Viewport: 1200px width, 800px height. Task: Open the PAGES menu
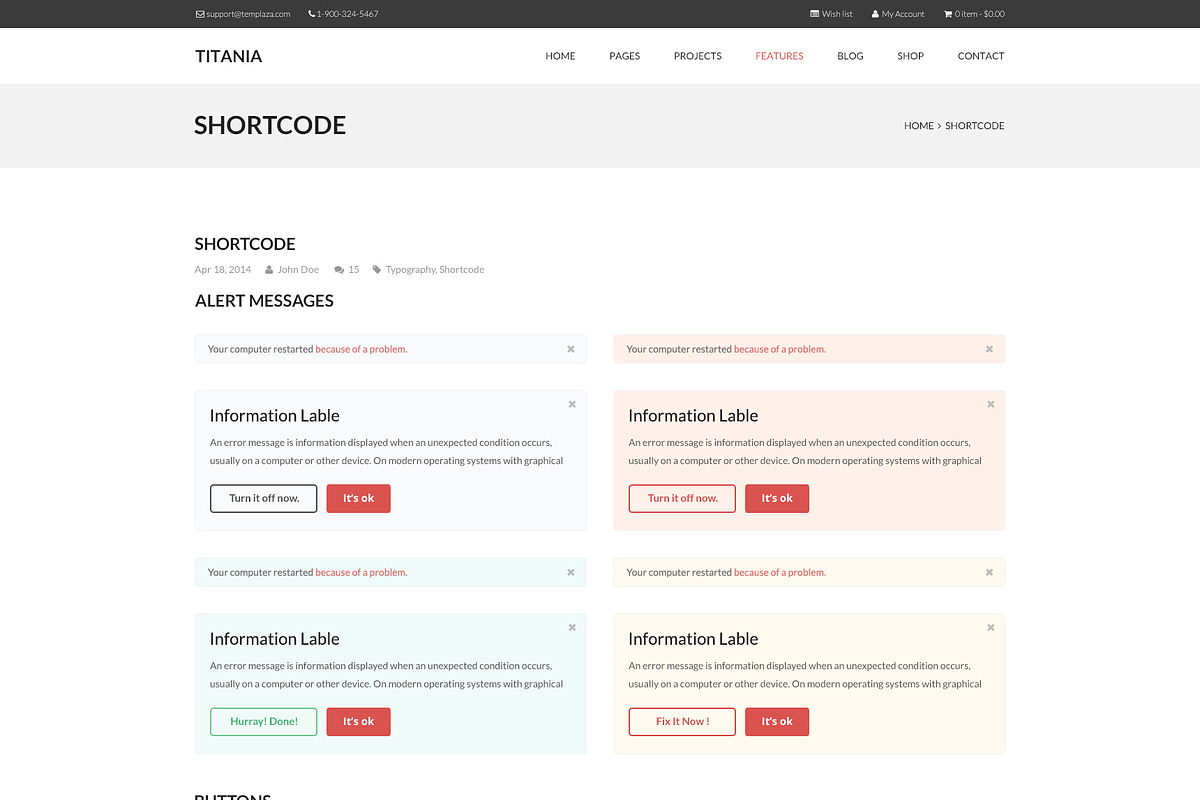tap(625, 56)
